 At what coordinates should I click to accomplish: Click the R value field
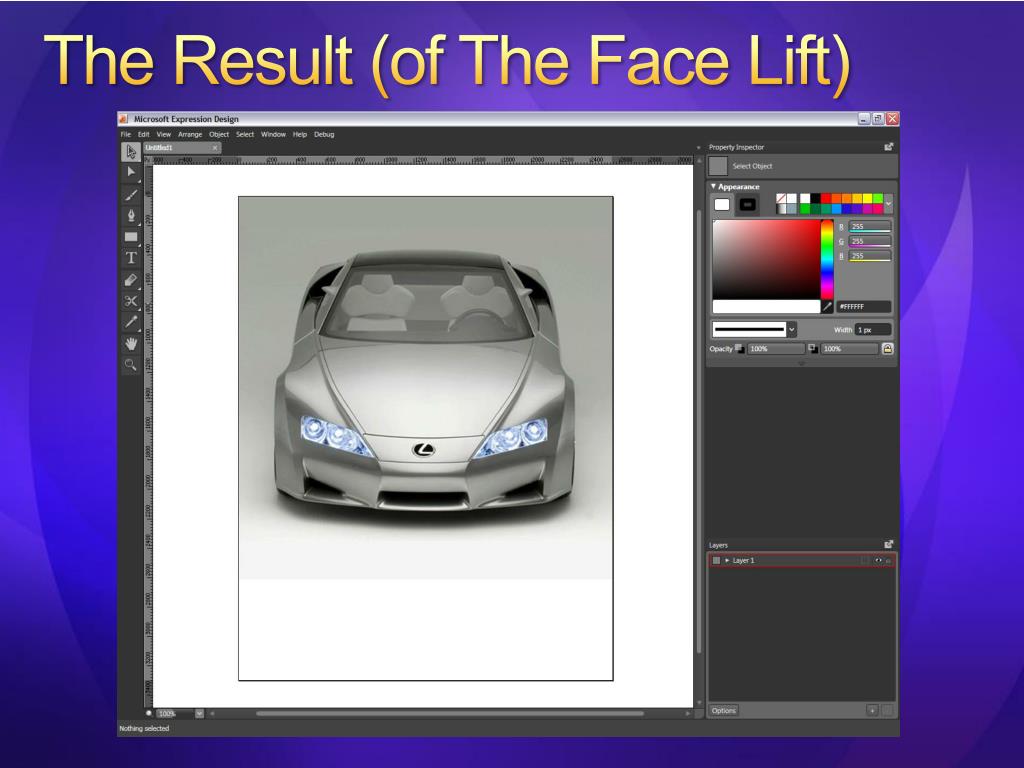click(869, 227)
